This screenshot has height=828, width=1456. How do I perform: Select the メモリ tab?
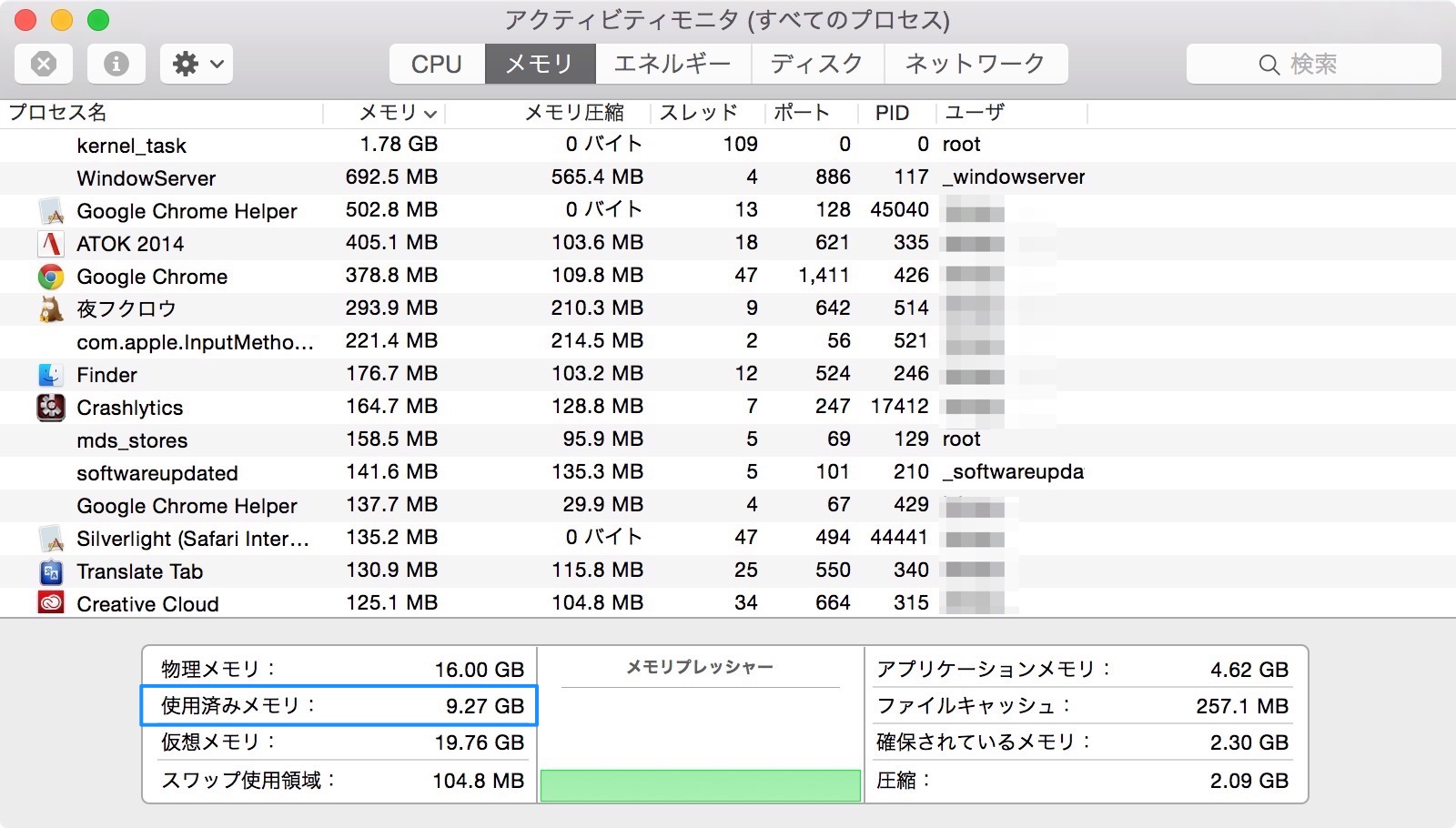[540, 64]
